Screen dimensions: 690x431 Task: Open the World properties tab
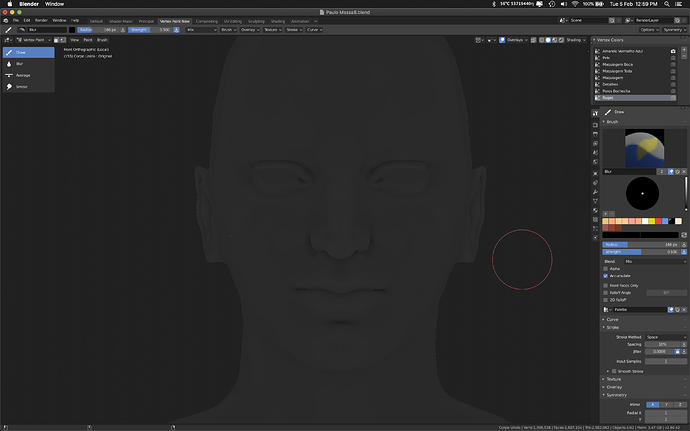595,162
